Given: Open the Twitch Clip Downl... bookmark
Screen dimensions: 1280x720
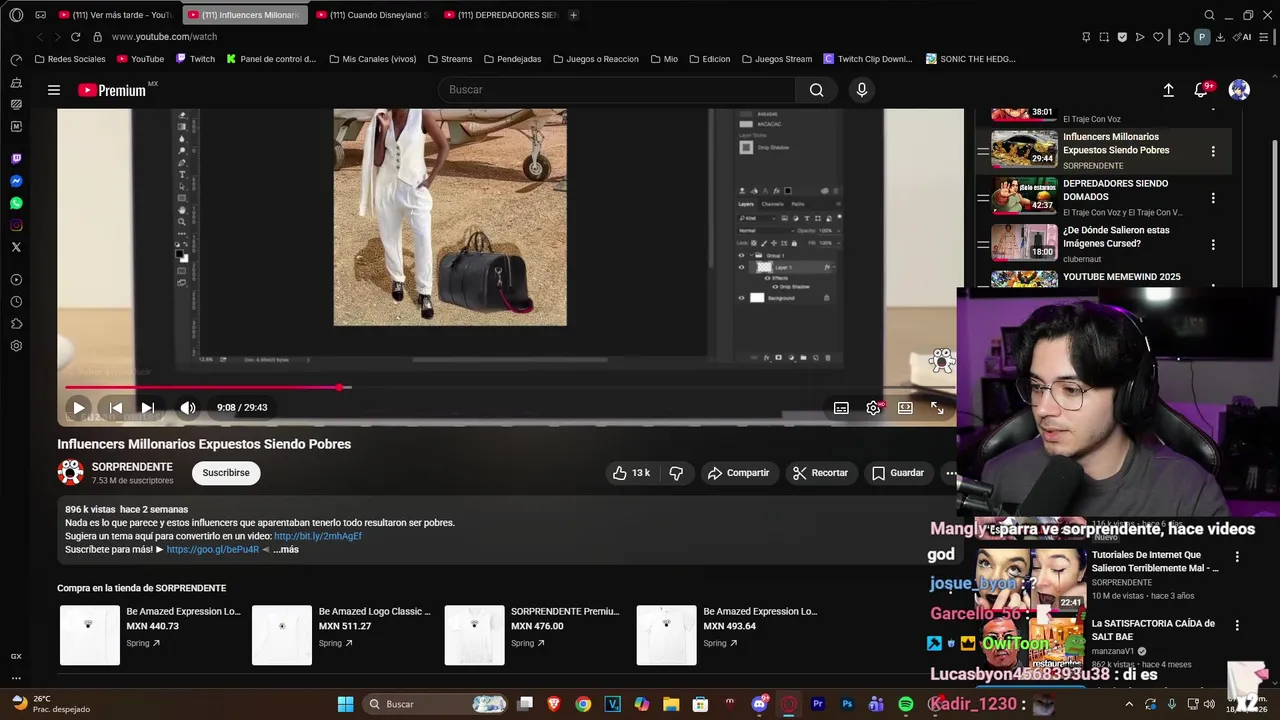Looking at the screenshot, I should 868,59.
